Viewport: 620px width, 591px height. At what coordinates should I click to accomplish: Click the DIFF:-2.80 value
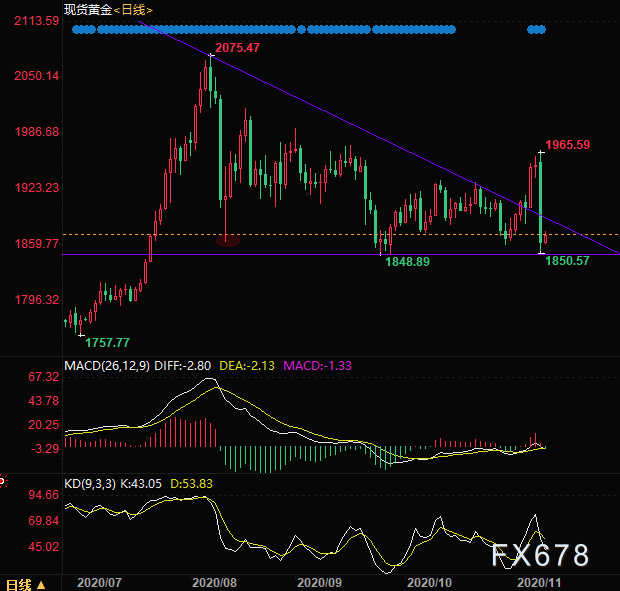[182, 366]
